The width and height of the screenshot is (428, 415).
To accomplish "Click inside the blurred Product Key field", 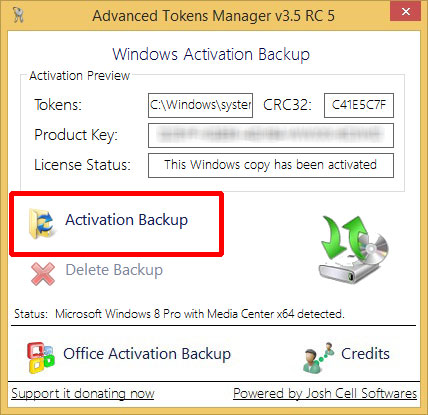I will (x=271, y=135).
